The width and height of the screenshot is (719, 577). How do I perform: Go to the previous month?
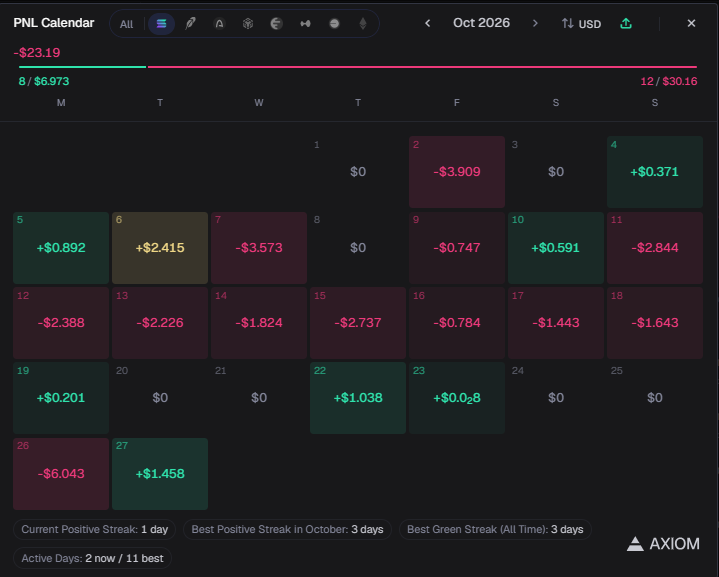(427, 23)
